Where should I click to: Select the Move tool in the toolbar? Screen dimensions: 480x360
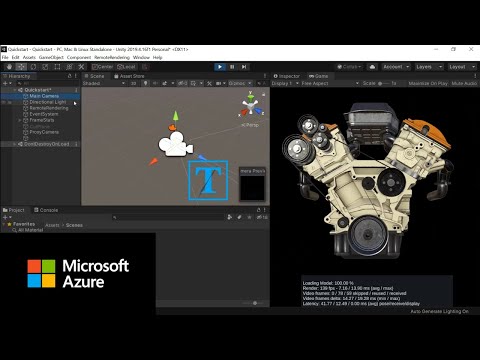(21, 67)
